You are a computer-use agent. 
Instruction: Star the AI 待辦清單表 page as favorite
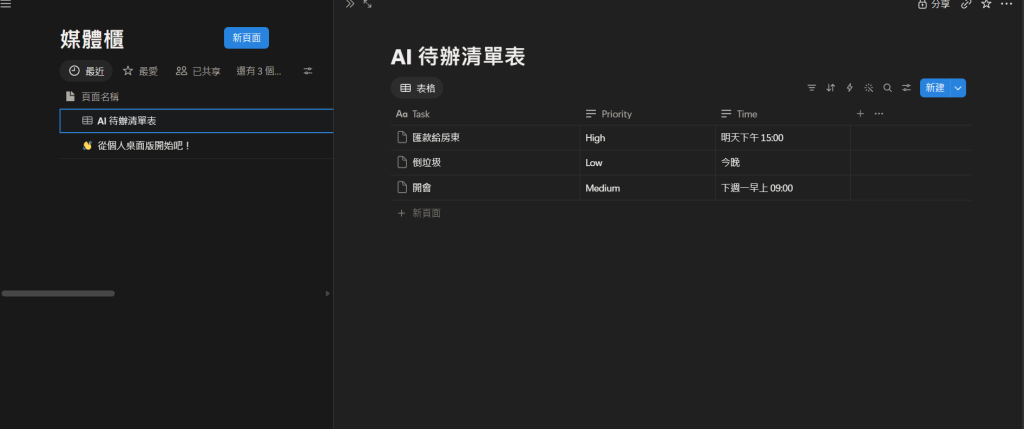(x=986, y=4)
